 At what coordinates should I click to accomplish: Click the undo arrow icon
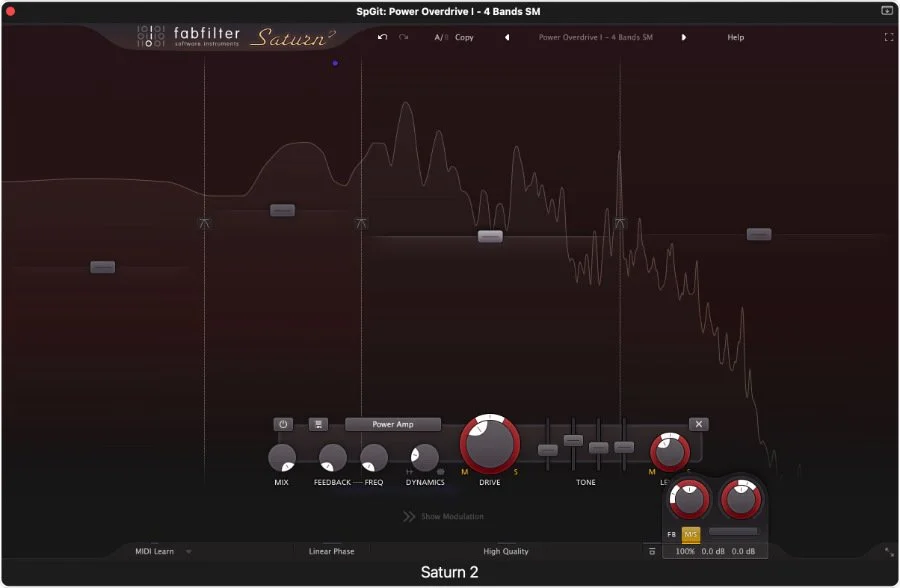(382, 37)
